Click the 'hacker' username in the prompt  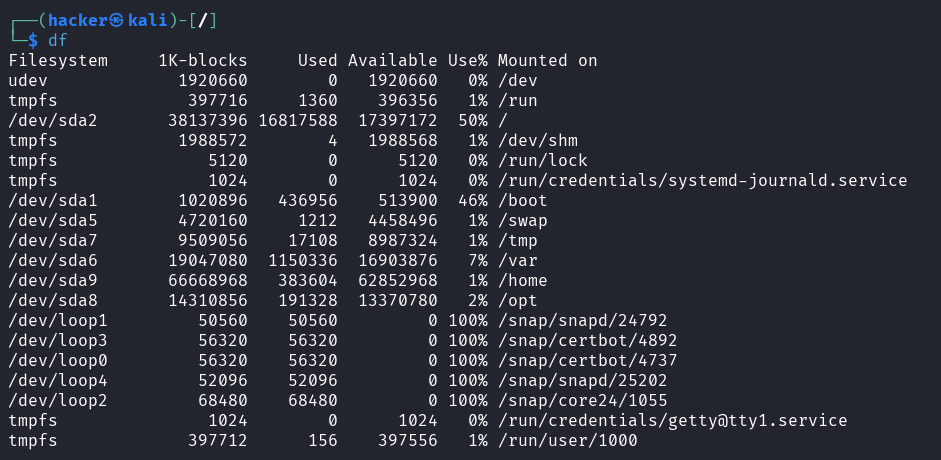tap(77, 20)
